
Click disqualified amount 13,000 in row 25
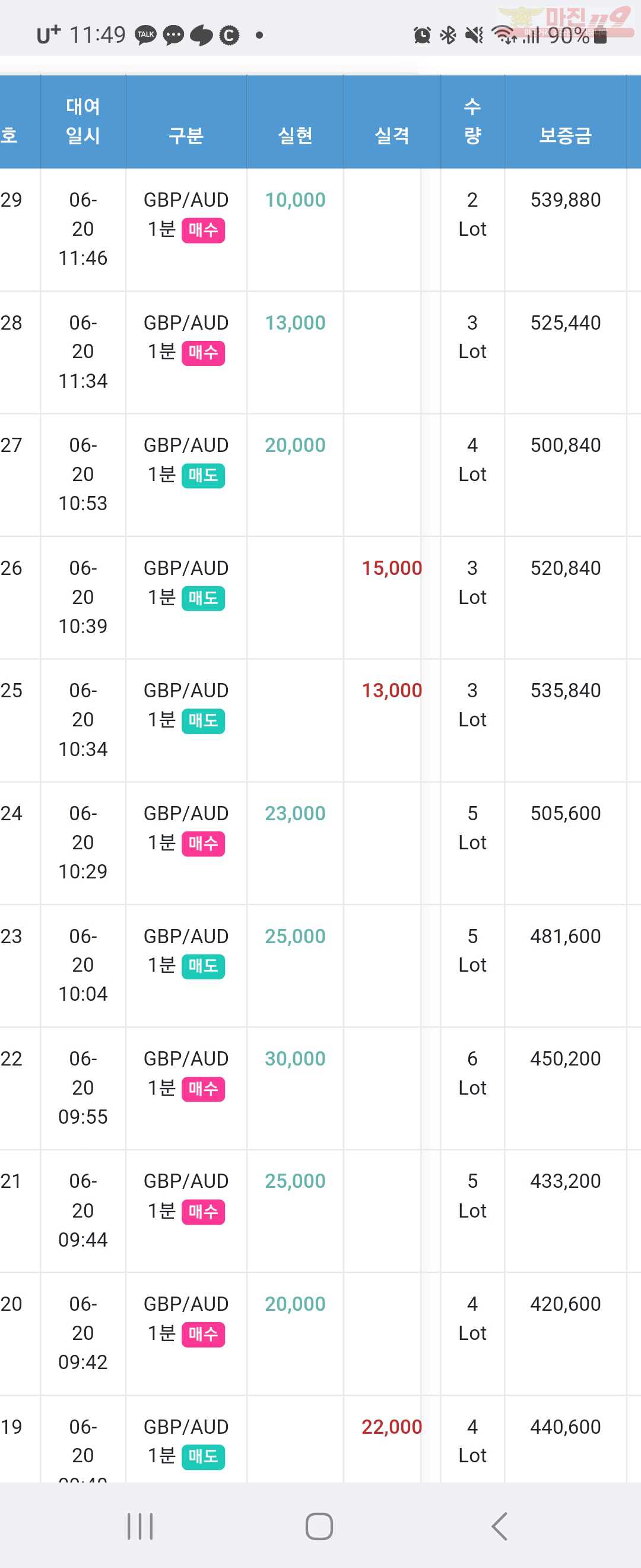(x=392, y=690)
